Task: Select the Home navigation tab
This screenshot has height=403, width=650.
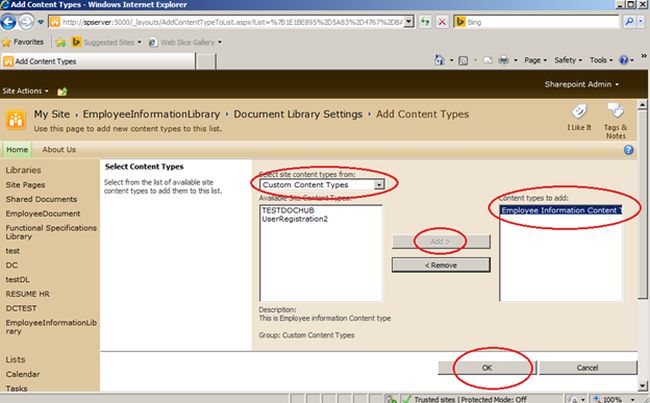Action: (17, 150)
